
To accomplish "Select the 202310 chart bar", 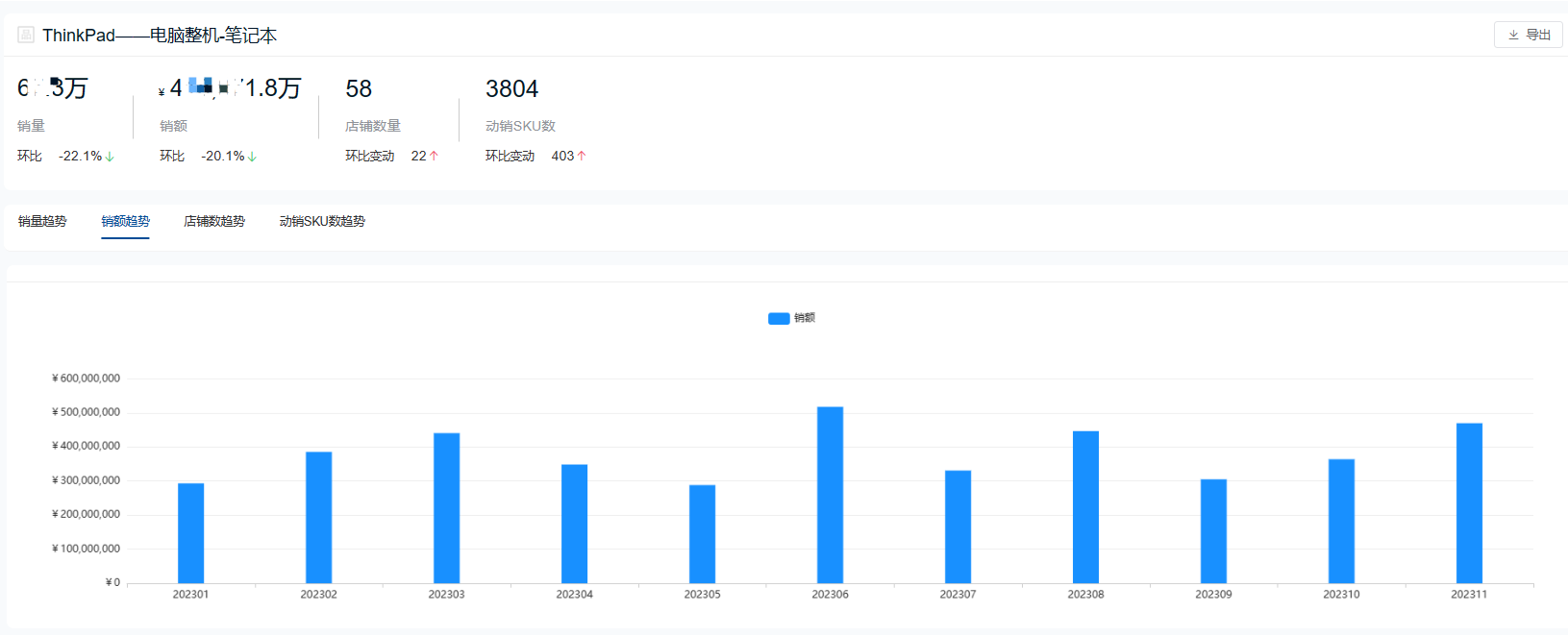I will 1341,521.
